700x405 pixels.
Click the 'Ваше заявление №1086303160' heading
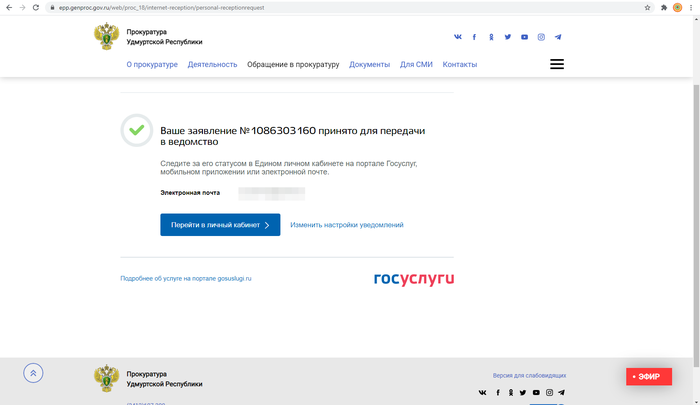(x=292, y=136)
